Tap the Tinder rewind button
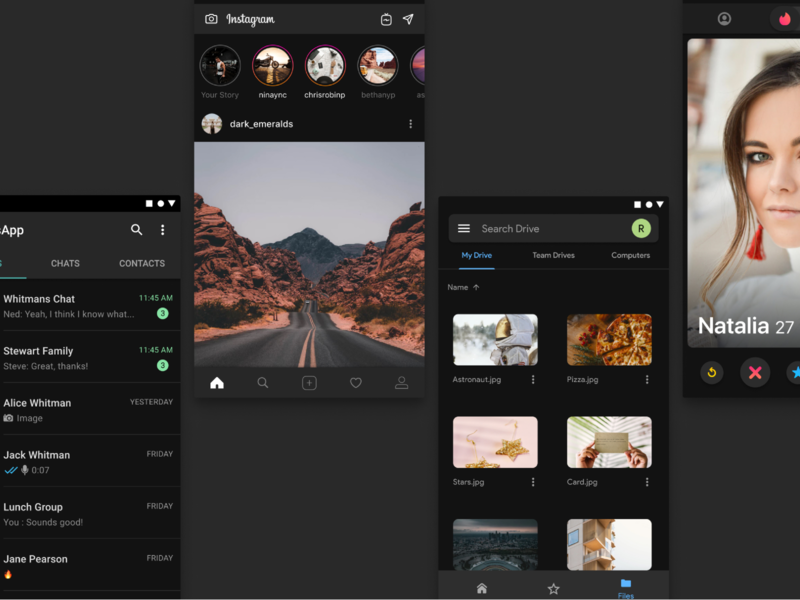Viewport: 800px width, 600px height. point(712,372)
